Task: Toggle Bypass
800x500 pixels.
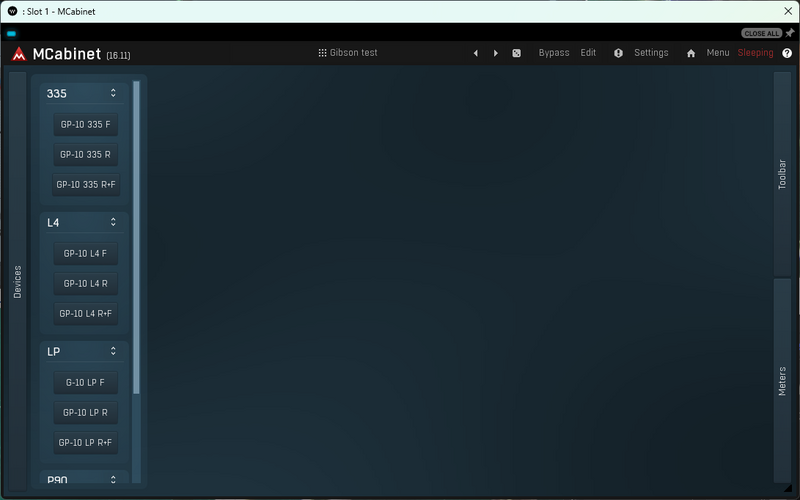Action: click(554, 53)
